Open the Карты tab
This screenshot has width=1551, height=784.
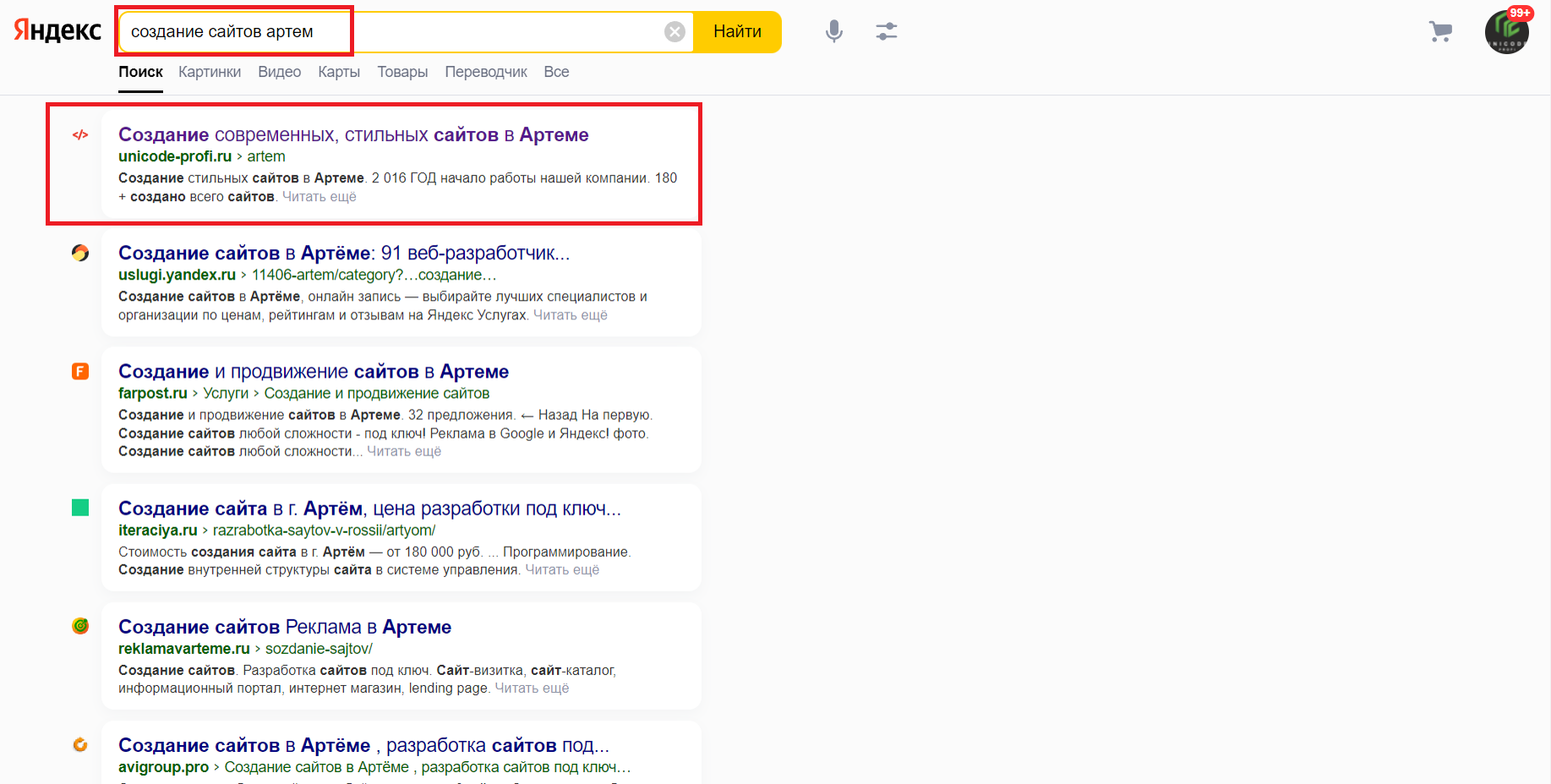339,72
